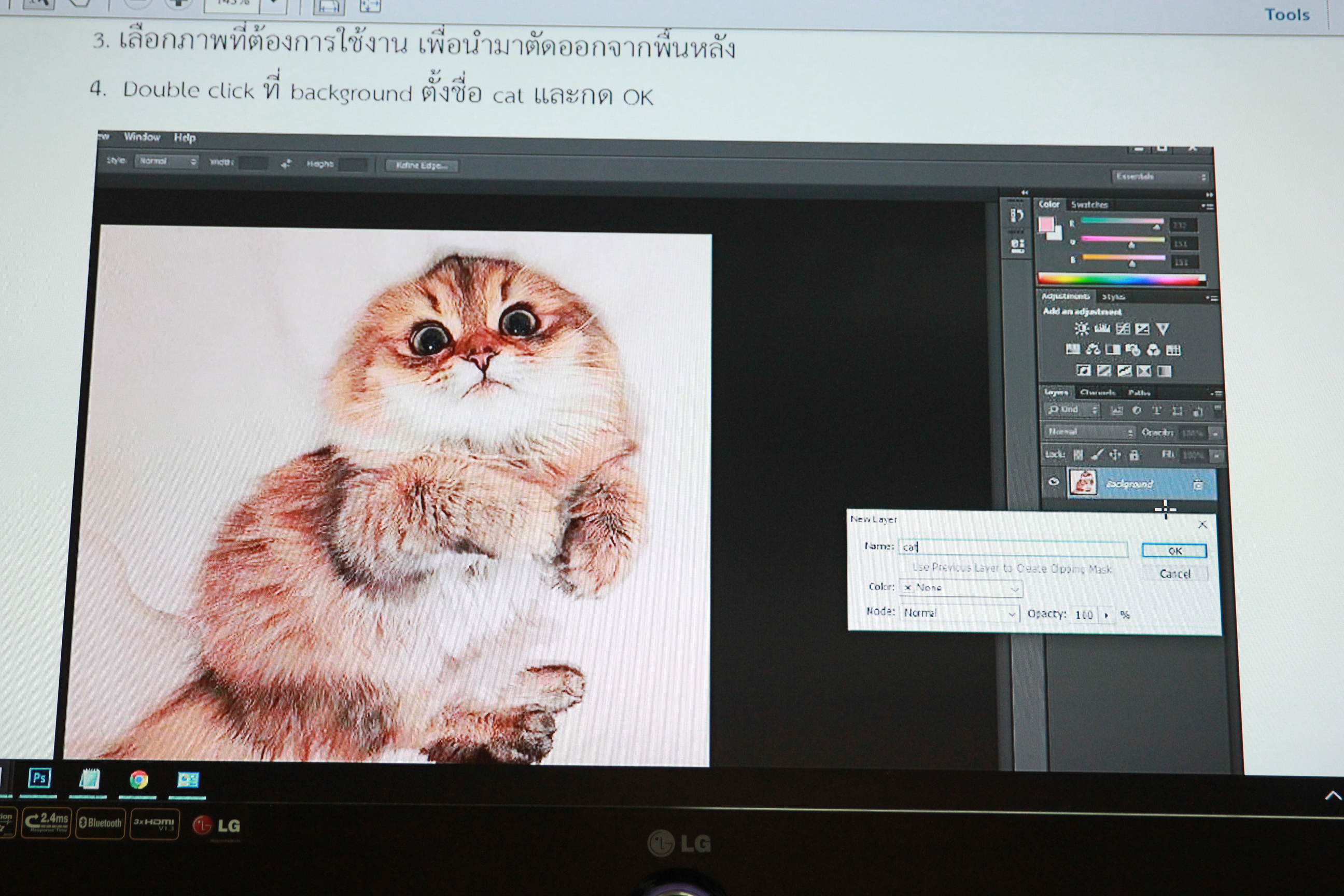Viewport: 1344px width, 896px height.
Task: Open the History panel icon
Action: pyautogui.click(x=1017, y=215)
